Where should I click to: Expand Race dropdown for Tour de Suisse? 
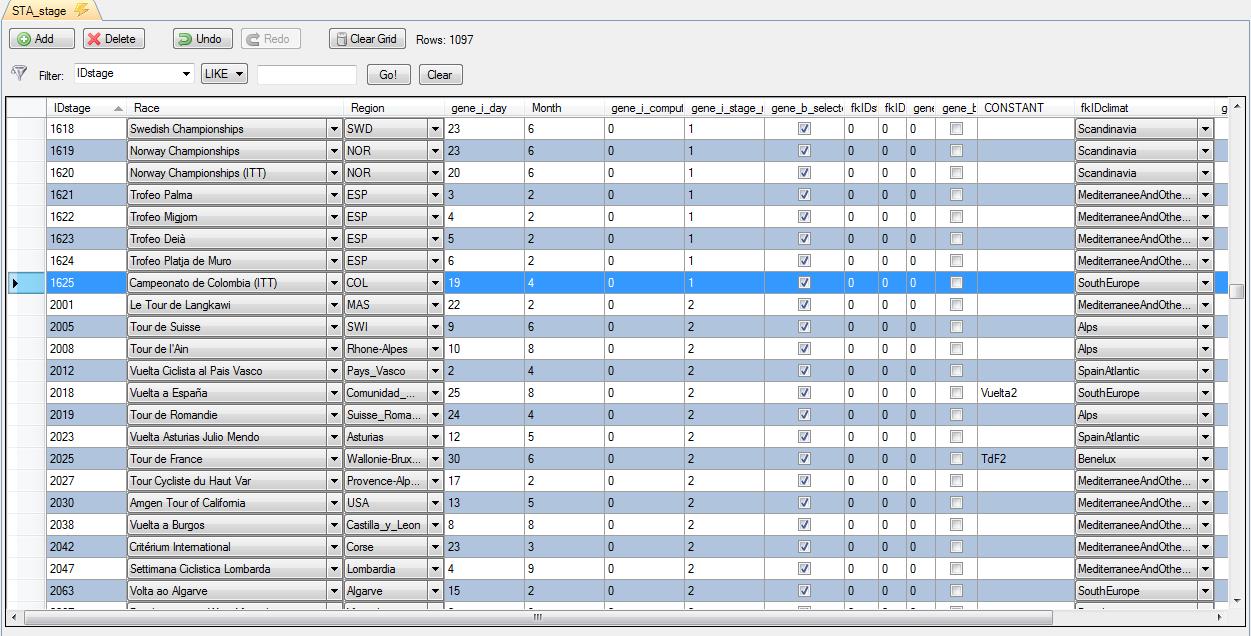(x=334, y=327)
